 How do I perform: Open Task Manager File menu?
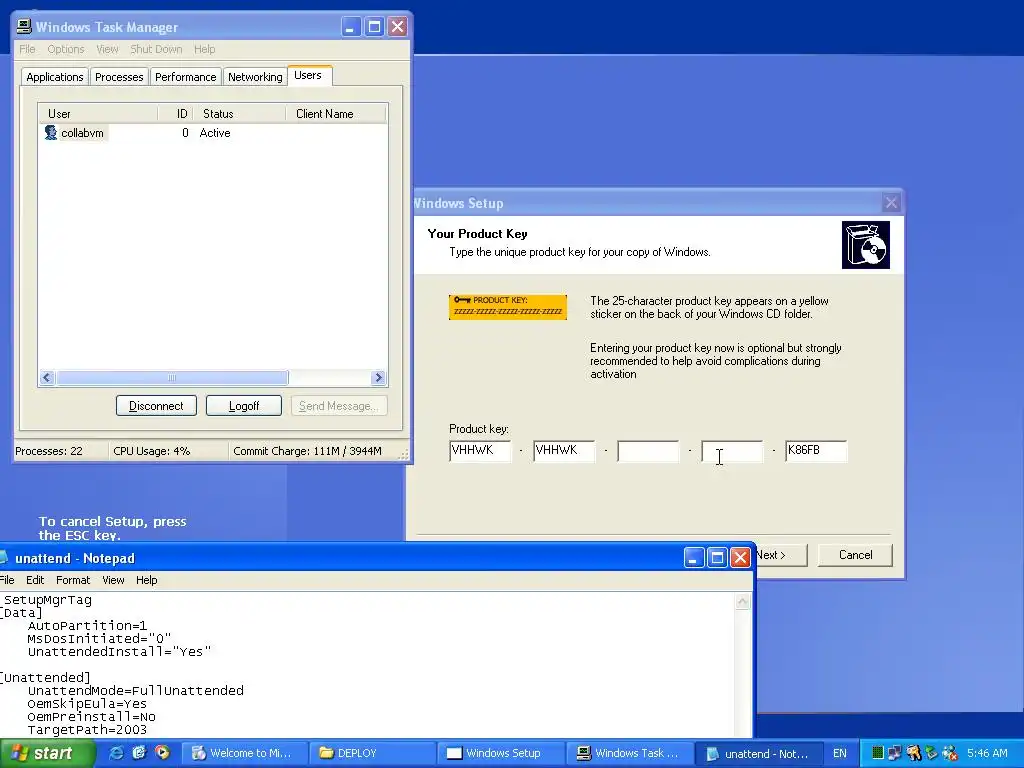(27, 49)
